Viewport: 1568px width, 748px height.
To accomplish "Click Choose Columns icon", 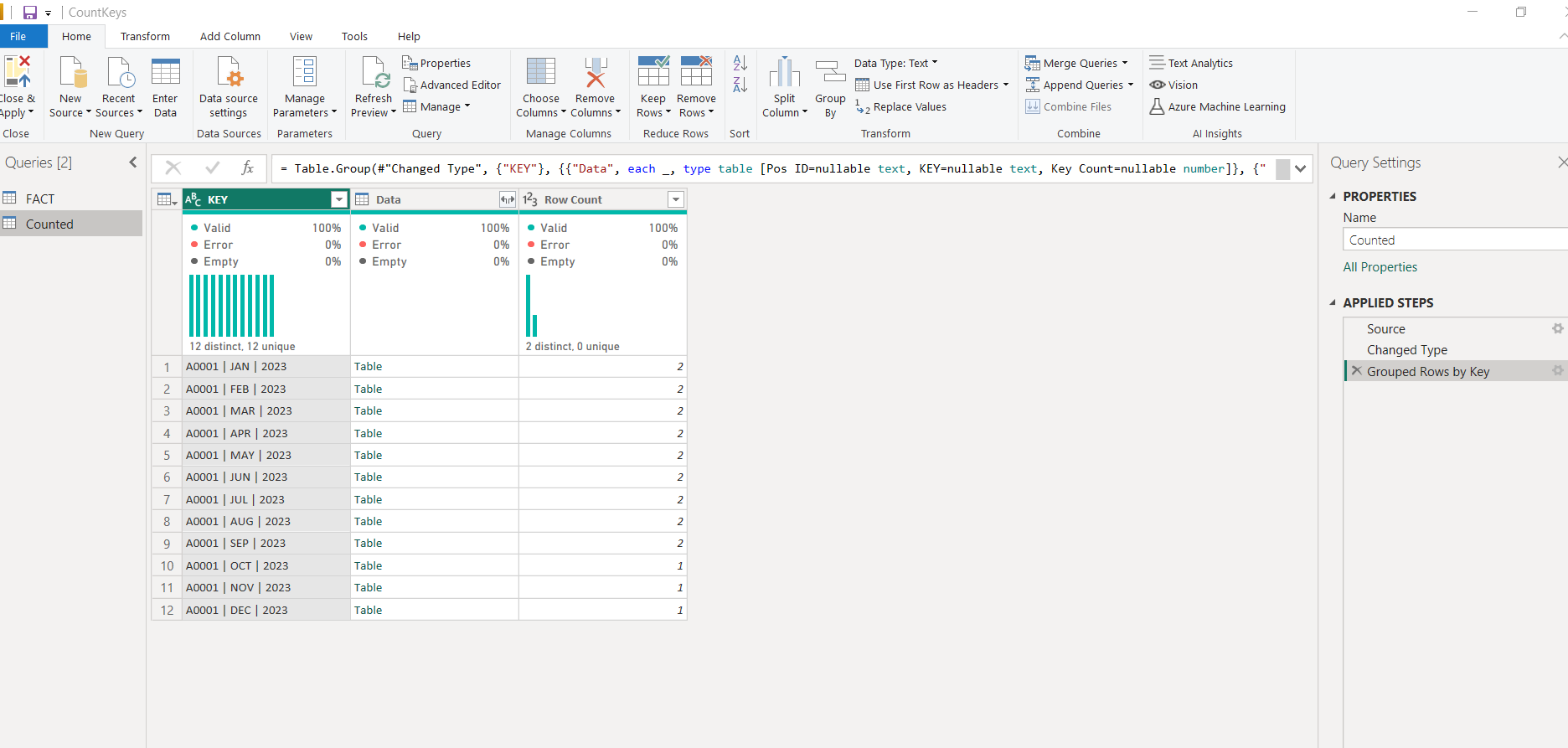I will 541,73.
